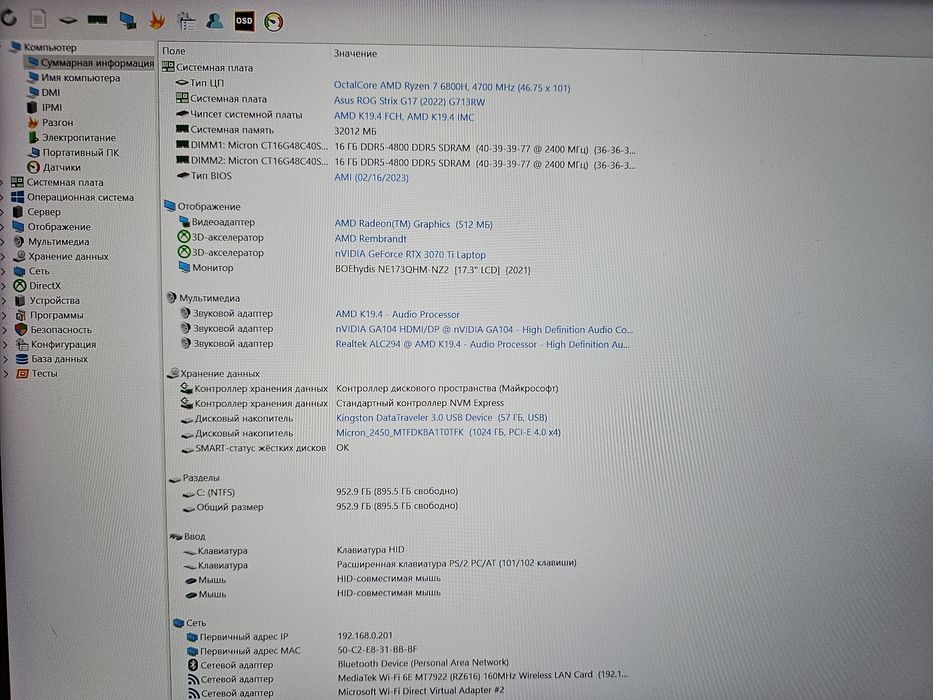Expand the Отображение tree node arrow

[3, 227]
